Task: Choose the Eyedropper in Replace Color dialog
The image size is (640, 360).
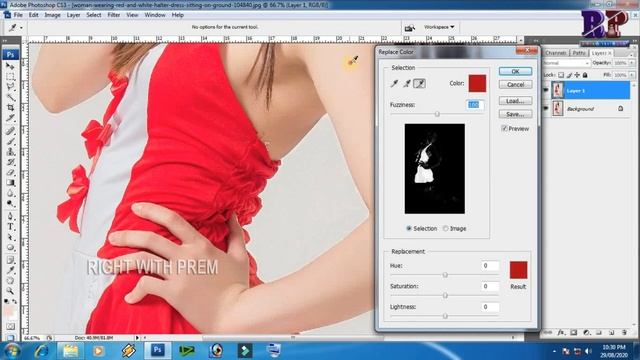Action: [394, 83]
